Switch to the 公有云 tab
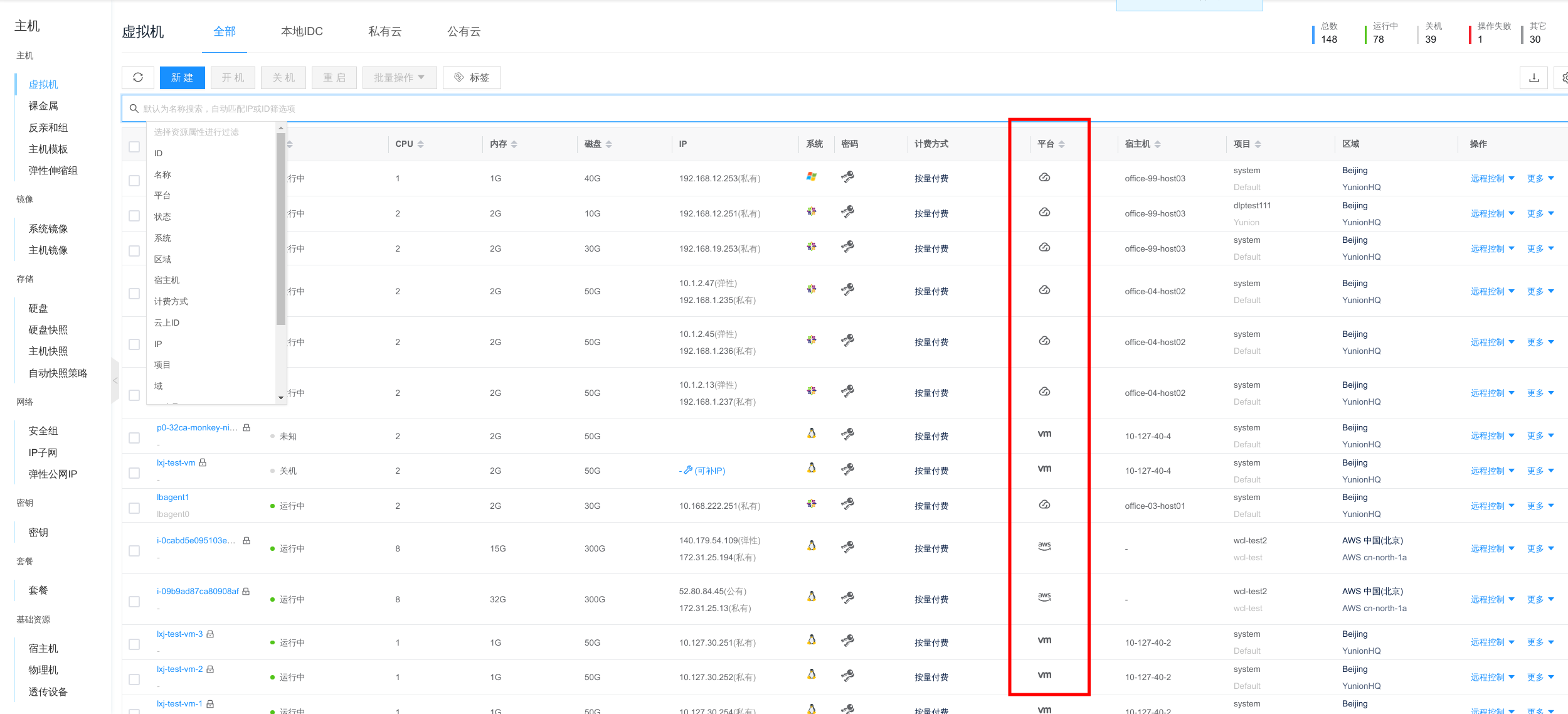Screen dimensions: 1568x714 coord(464,31)
